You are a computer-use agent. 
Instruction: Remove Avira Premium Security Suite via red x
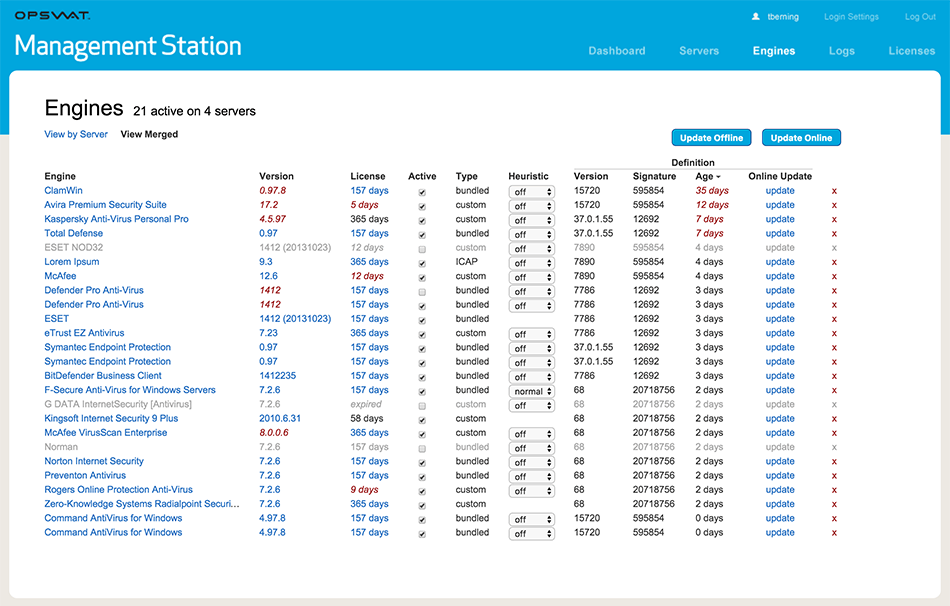pos(834,205)
